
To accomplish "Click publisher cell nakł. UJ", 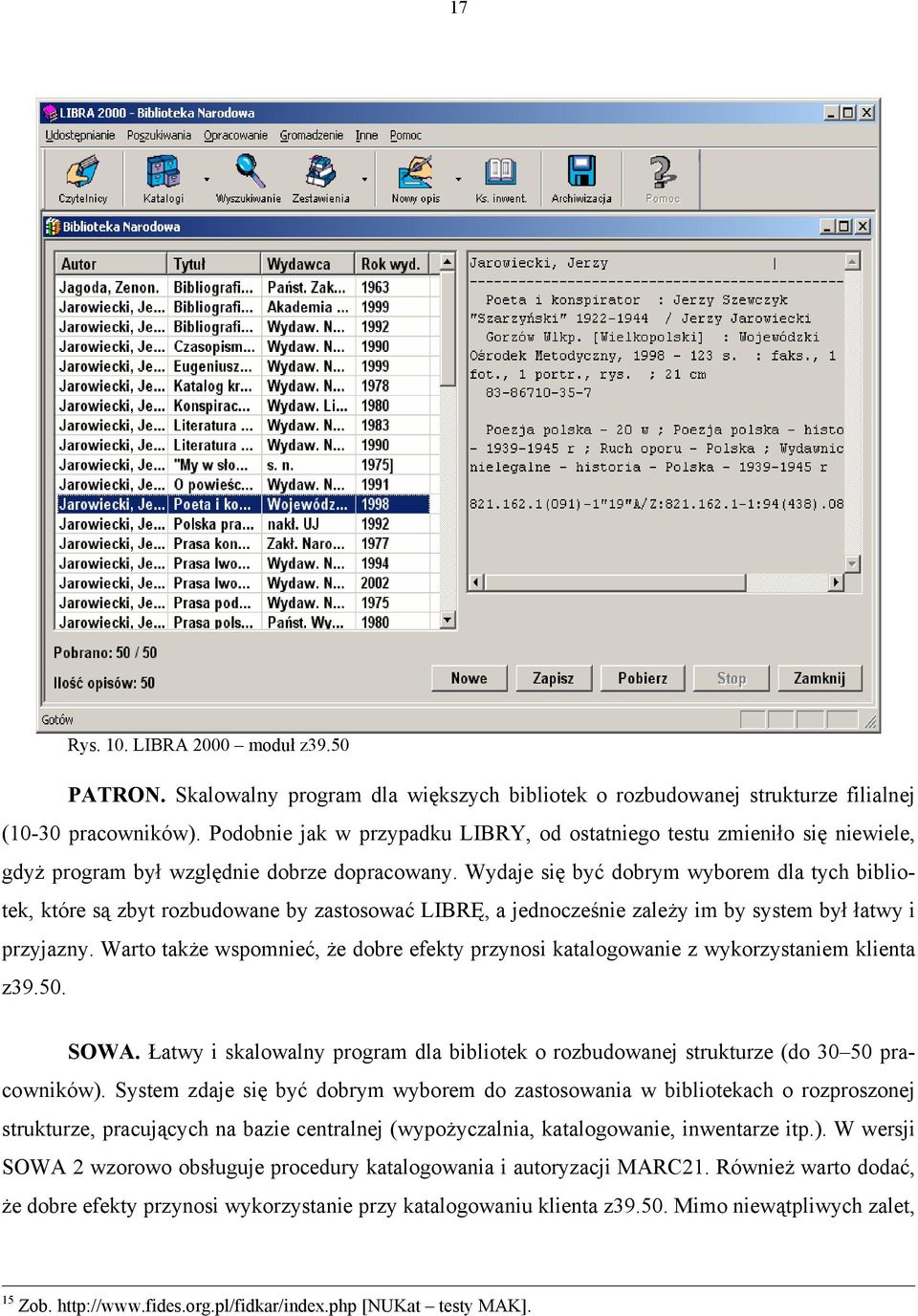I will (308, 524).
